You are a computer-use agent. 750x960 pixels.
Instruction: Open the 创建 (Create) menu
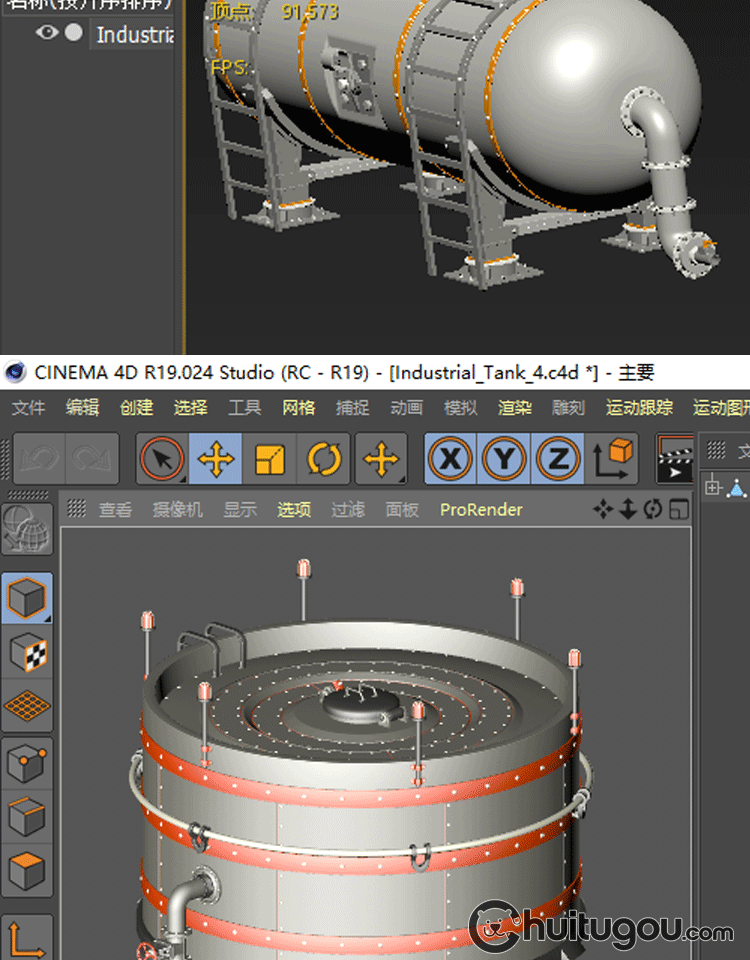tap(137, 407)
